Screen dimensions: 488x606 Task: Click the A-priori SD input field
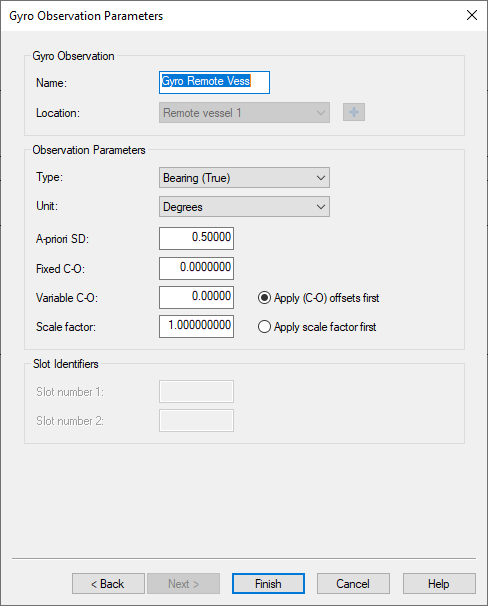[196, 238]
